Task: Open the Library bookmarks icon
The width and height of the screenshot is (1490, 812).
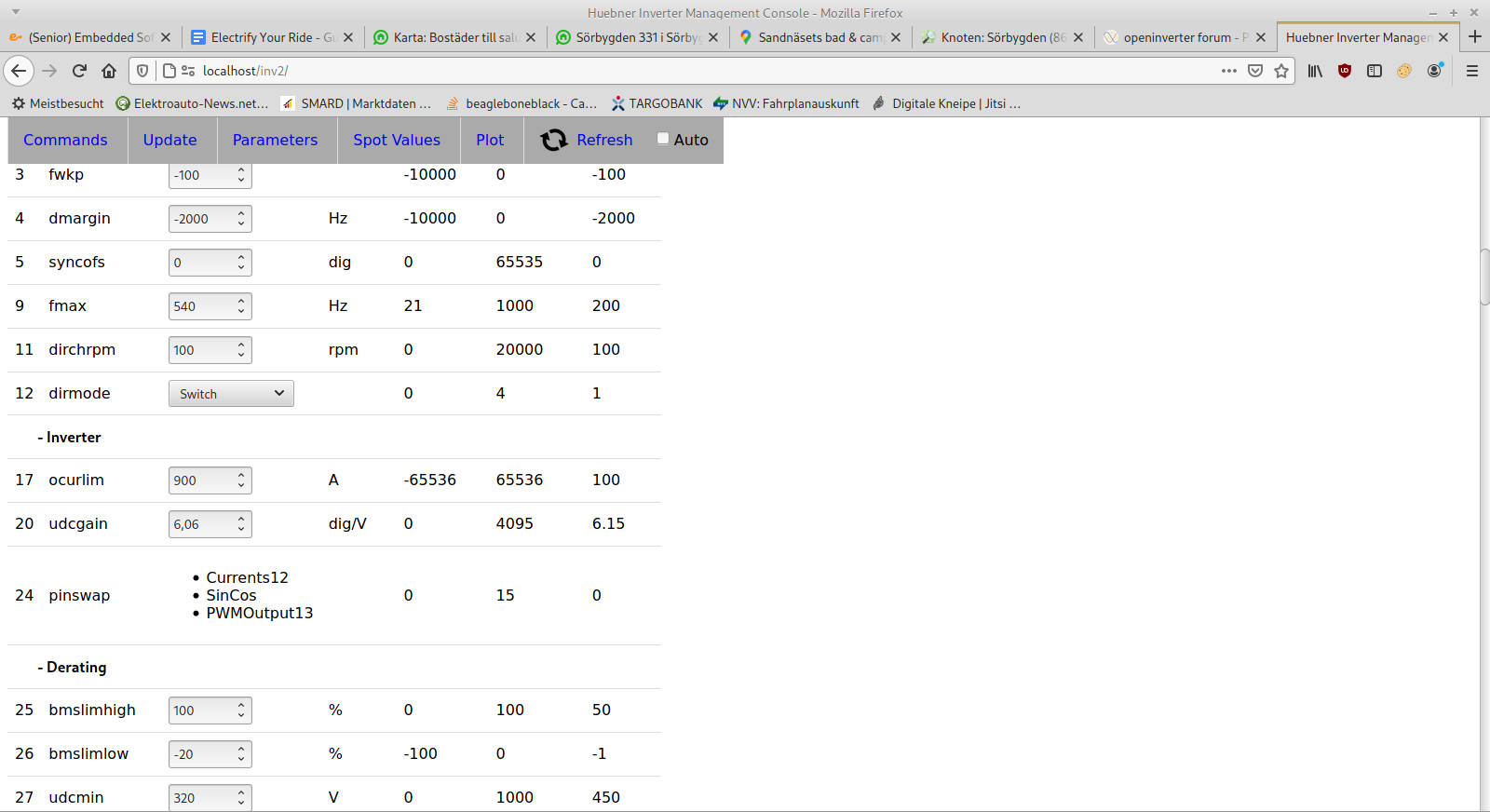Action: point(1314,71)
